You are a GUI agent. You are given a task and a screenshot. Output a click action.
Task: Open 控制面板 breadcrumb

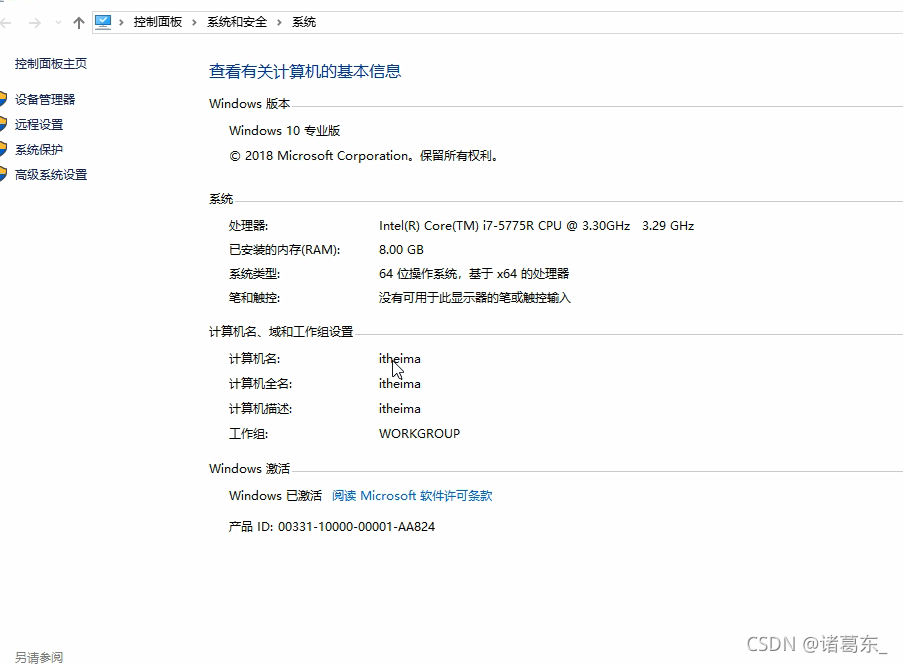click(158, 22)
